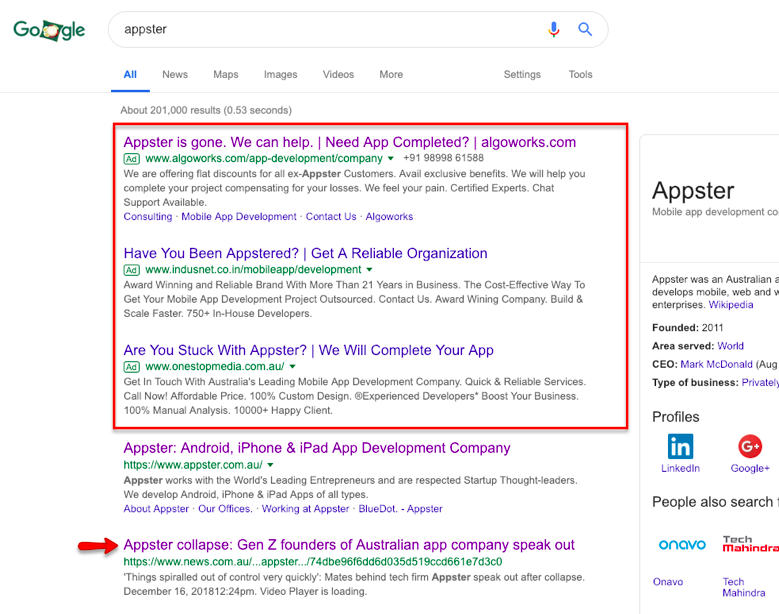The height and width of the screenshot is (614, 779).
Task: Open the LinkedIn profile icon
Action: tap(680, 446)
